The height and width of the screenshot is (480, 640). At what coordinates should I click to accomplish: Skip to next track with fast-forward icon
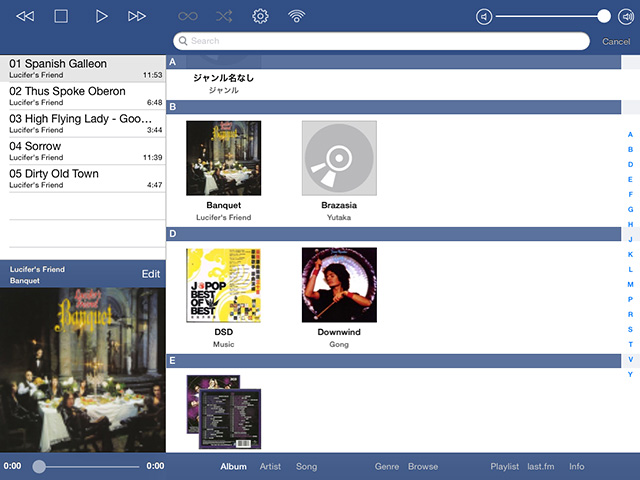pos(137,16)
